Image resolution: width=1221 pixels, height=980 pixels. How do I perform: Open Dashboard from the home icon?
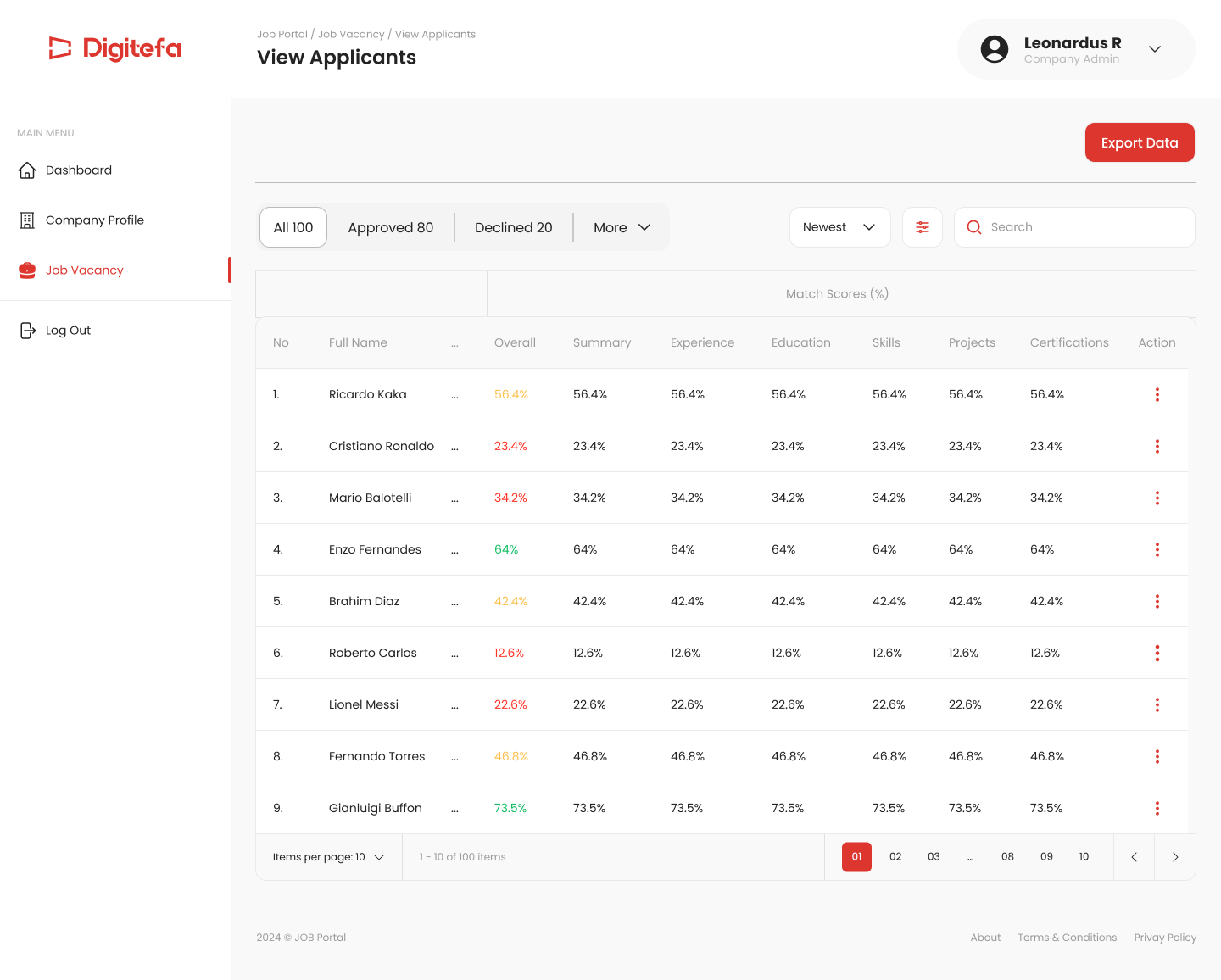pos(27,170)
